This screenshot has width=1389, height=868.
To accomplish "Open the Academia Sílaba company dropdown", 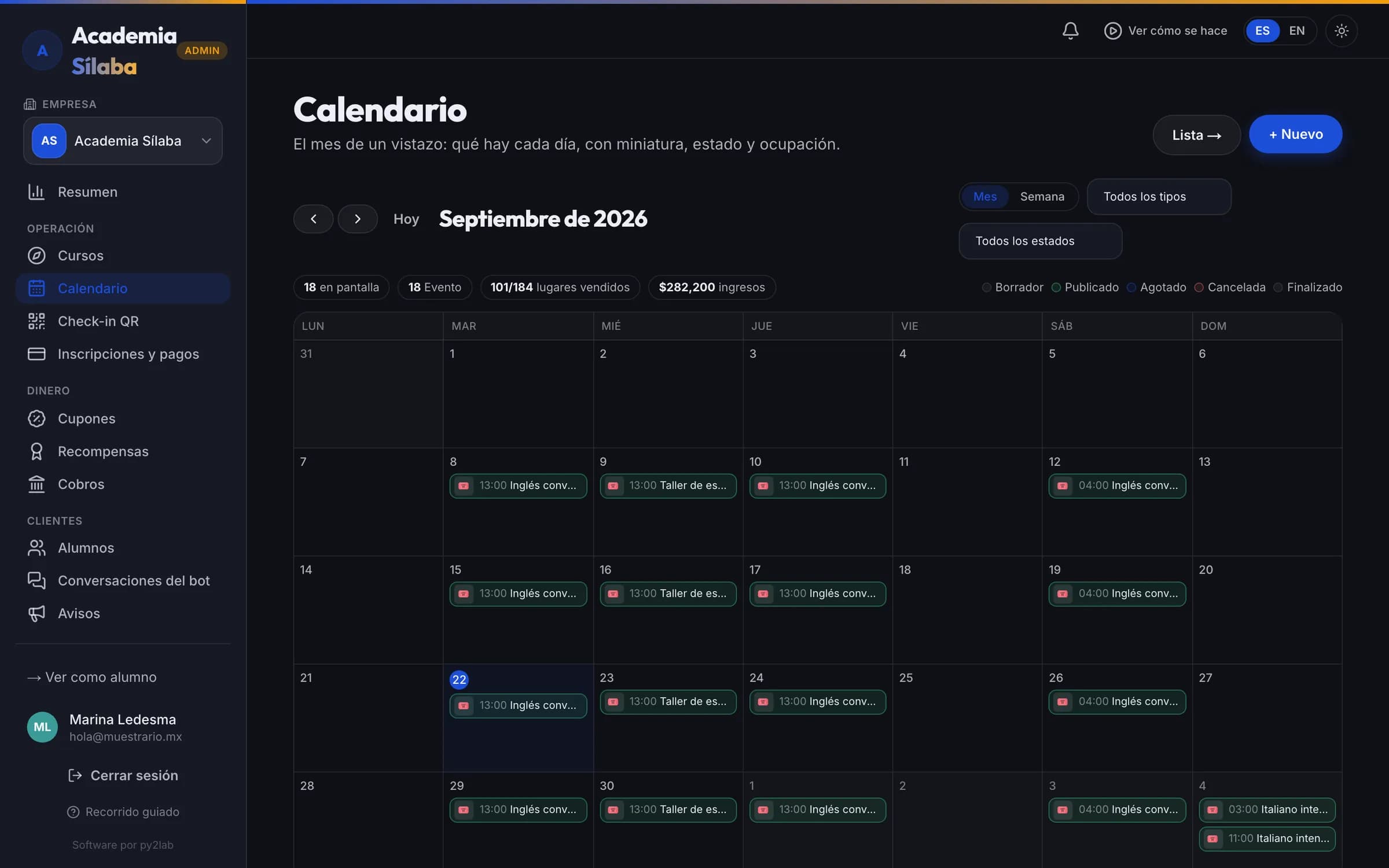I will (123, 141).
